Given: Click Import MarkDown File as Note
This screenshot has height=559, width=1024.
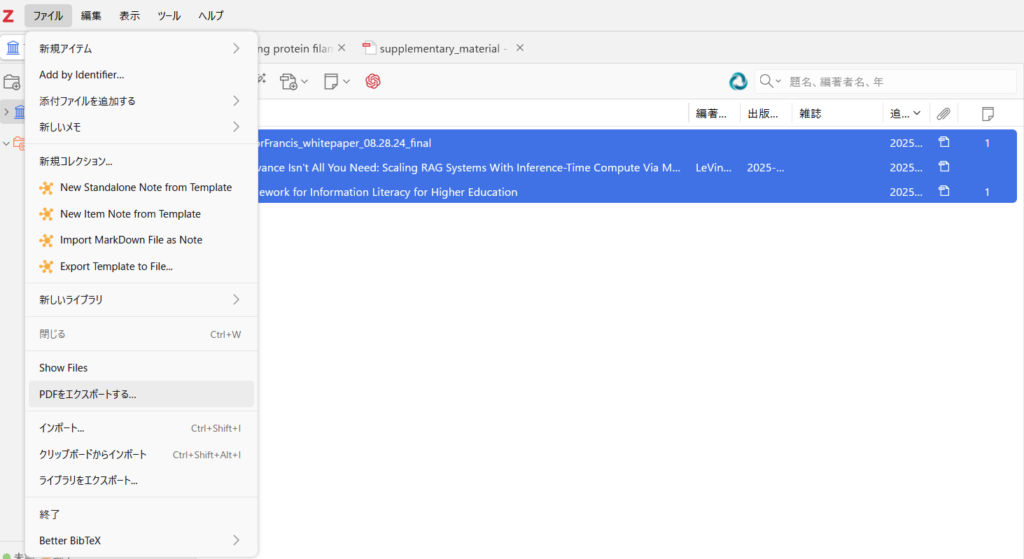Looking at the screenshot, I should [x=131, y=240].
